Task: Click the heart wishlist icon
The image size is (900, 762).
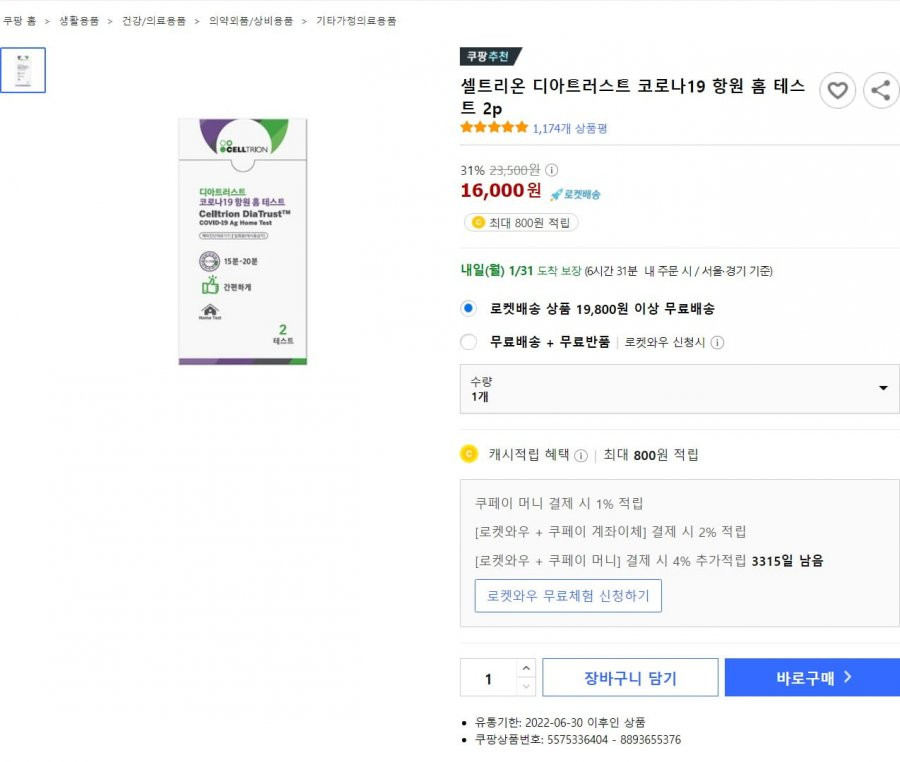Action: [837, 90]
